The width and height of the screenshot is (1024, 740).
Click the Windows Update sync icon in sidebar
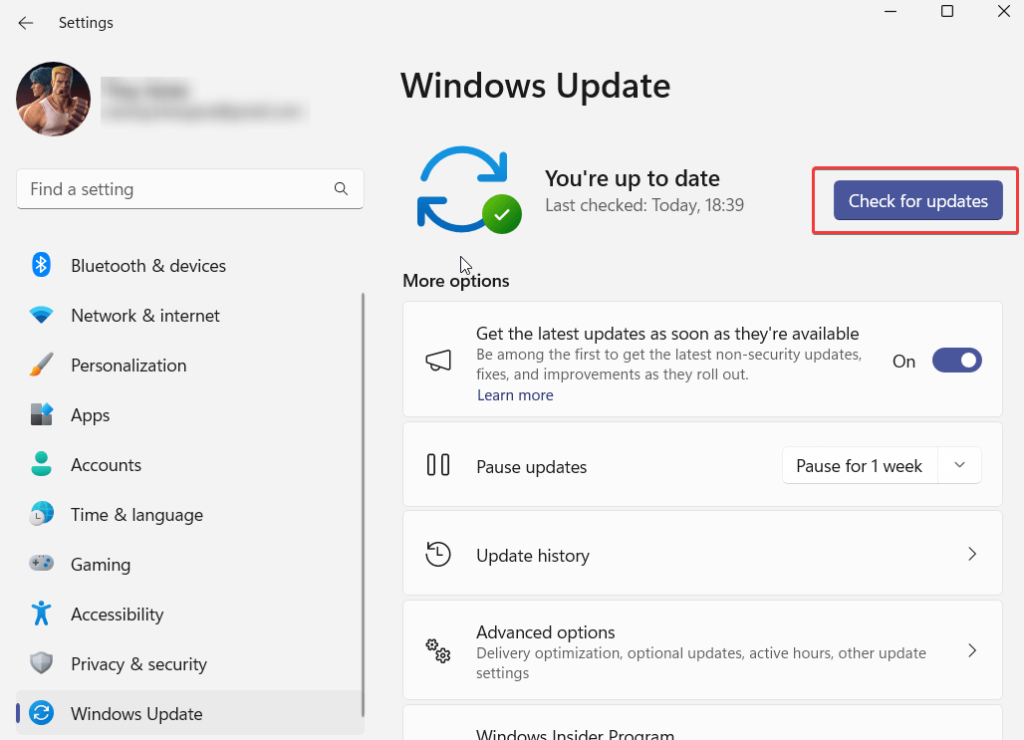click(x=41, y=713)
